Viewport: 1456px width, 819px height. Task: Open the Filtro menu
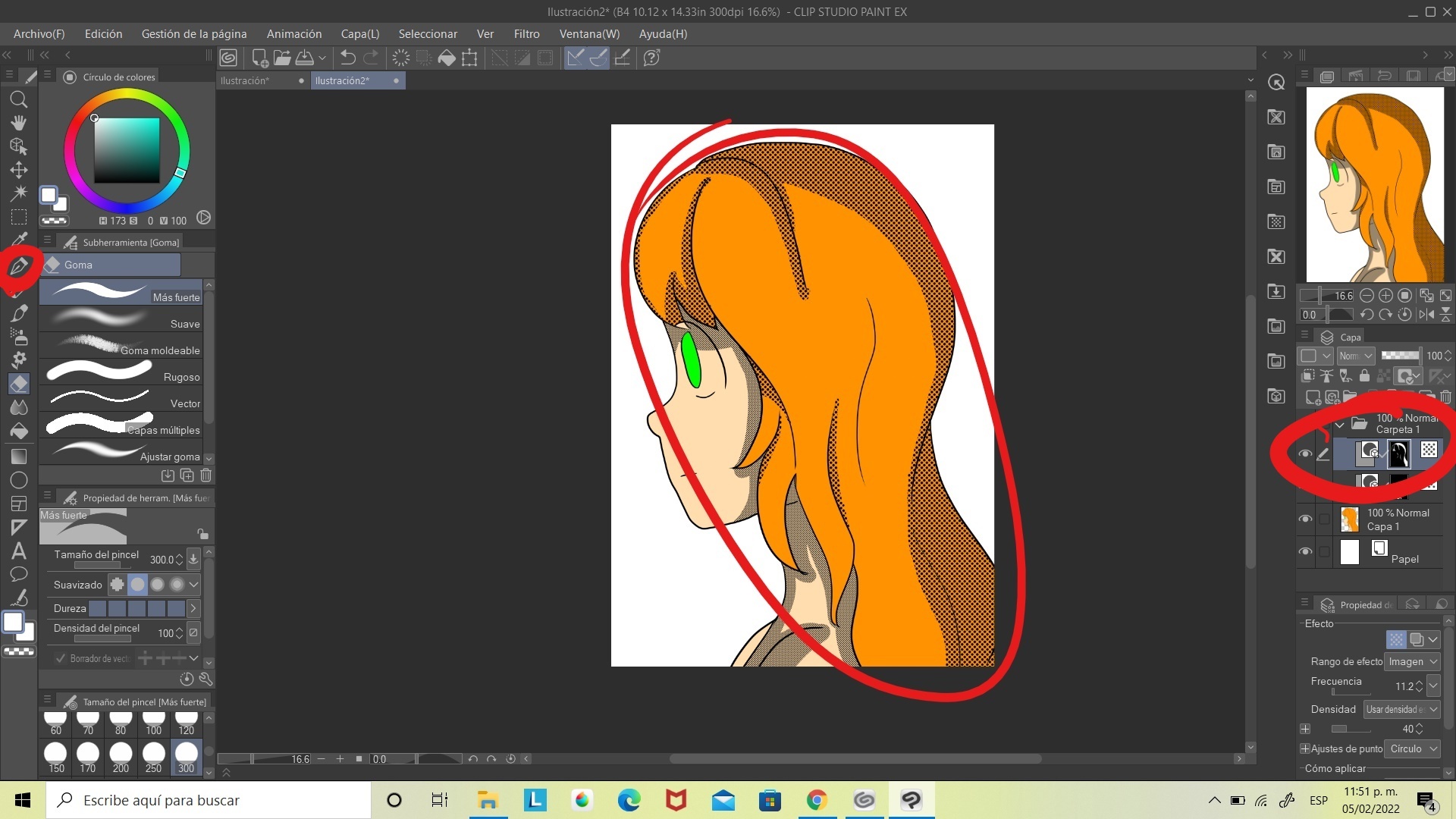[x=526, y=34]
